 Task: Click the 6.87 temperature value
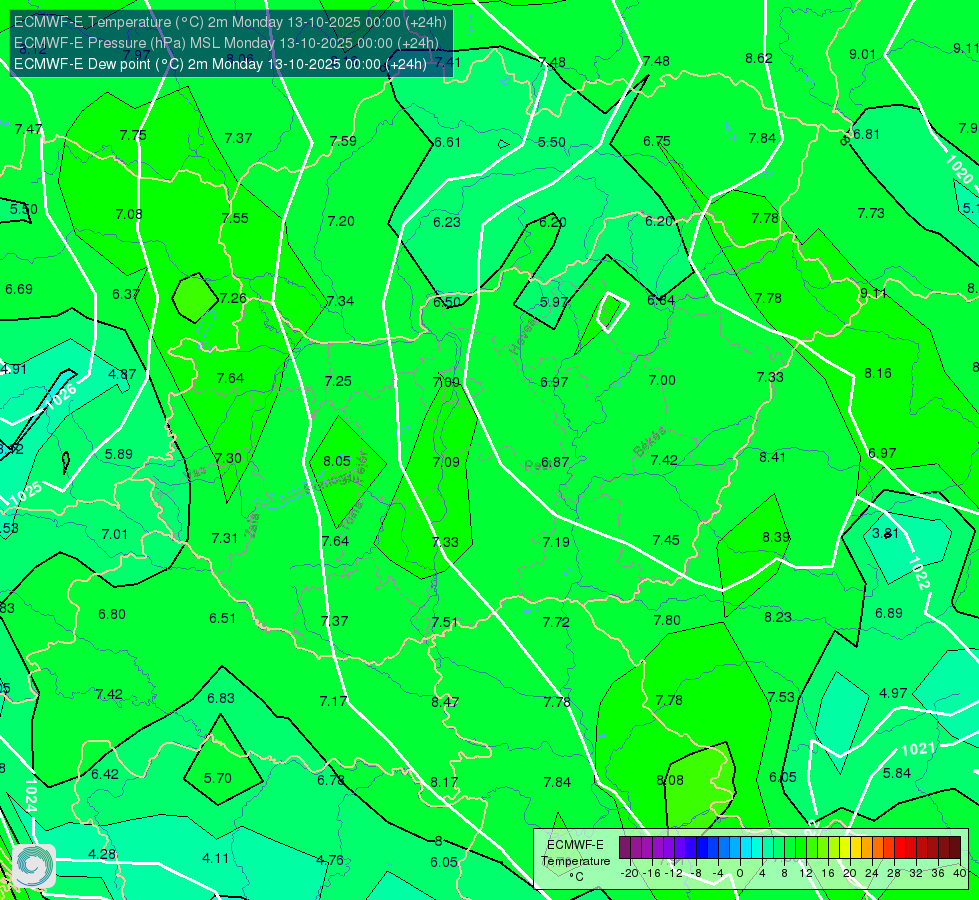555,462
